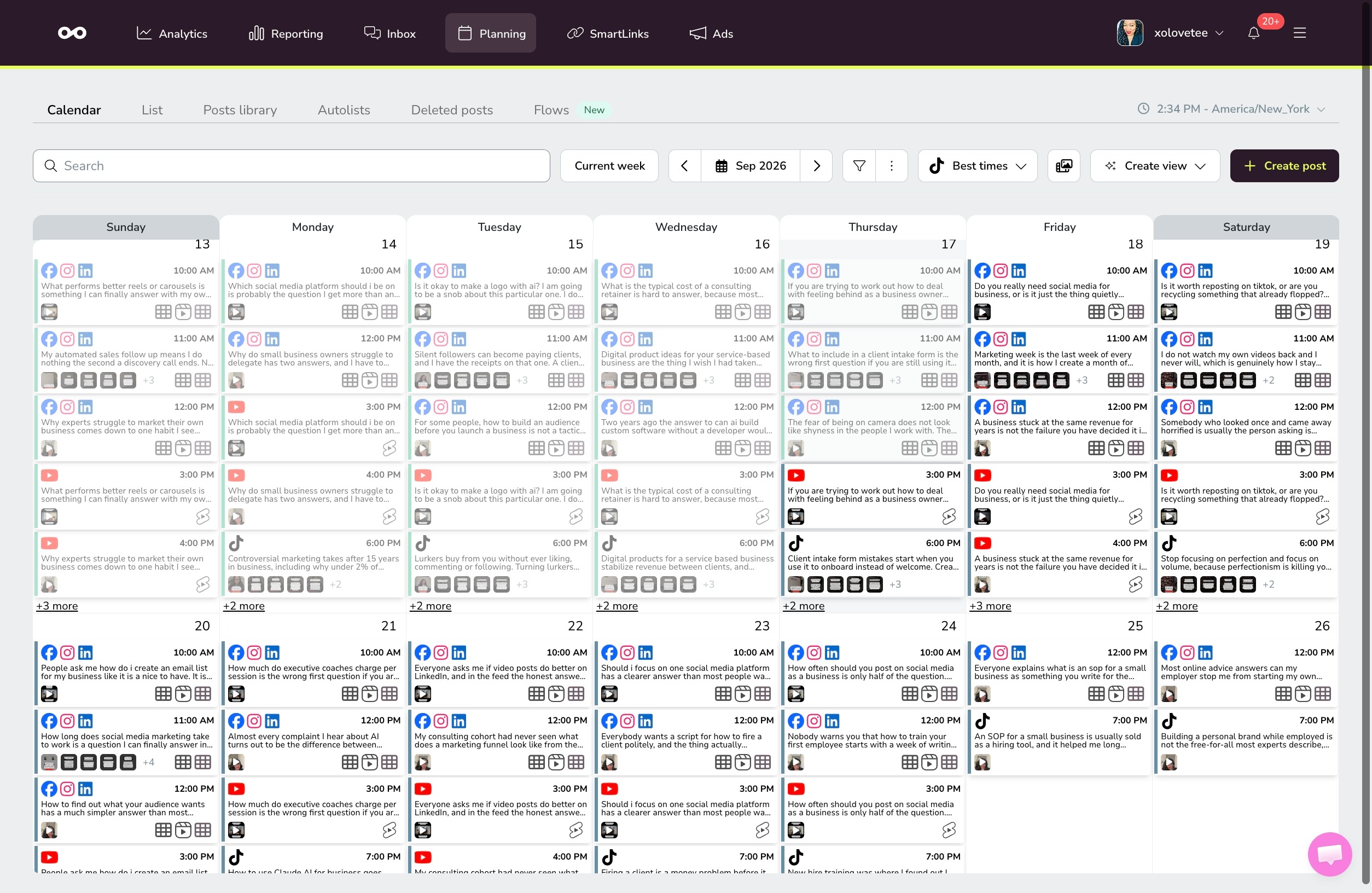
Task: Switch to the Deleted posts tab
Action: pyautogui.click(x=451, y=109)
